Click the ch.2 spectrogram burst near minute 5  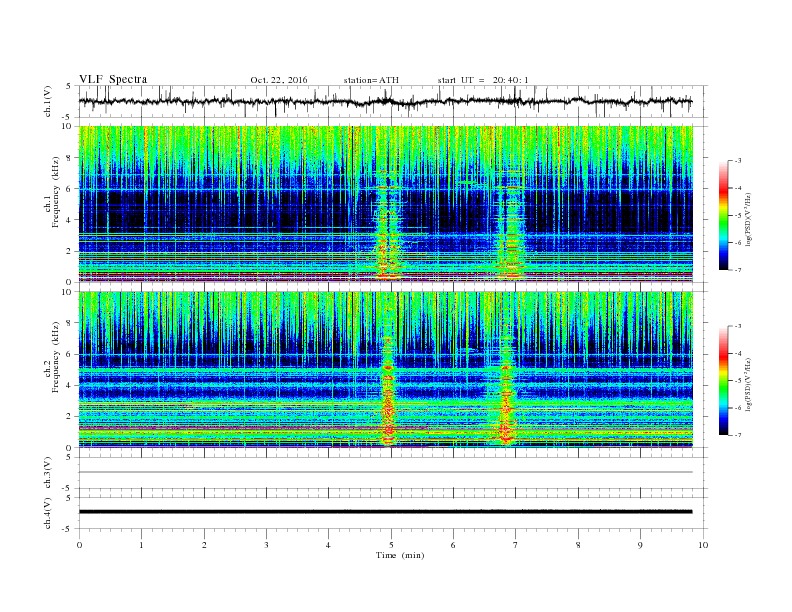click(x=388, y=389)
